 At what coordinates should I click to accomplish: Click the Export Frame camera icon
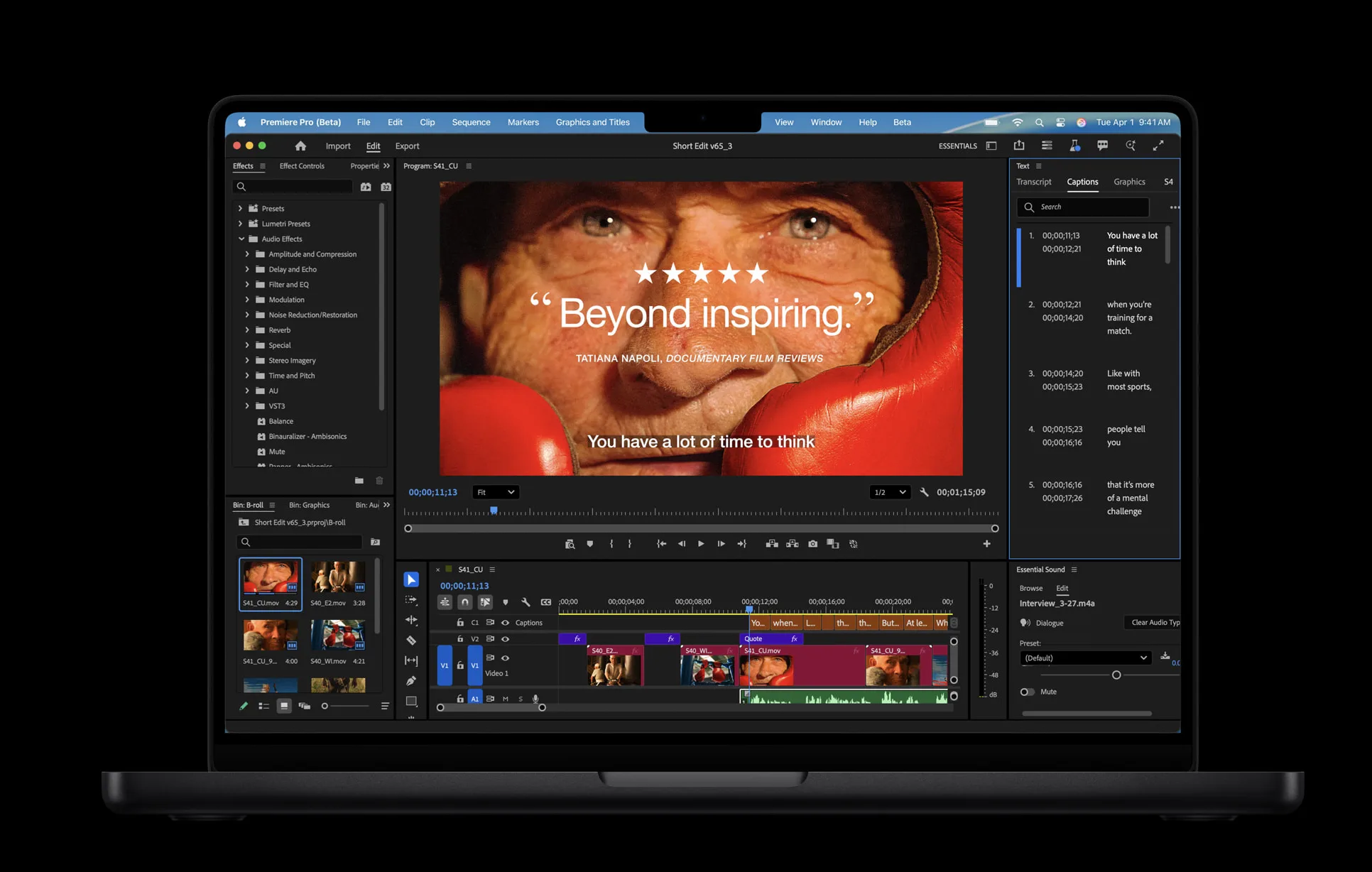click(812, 544)
